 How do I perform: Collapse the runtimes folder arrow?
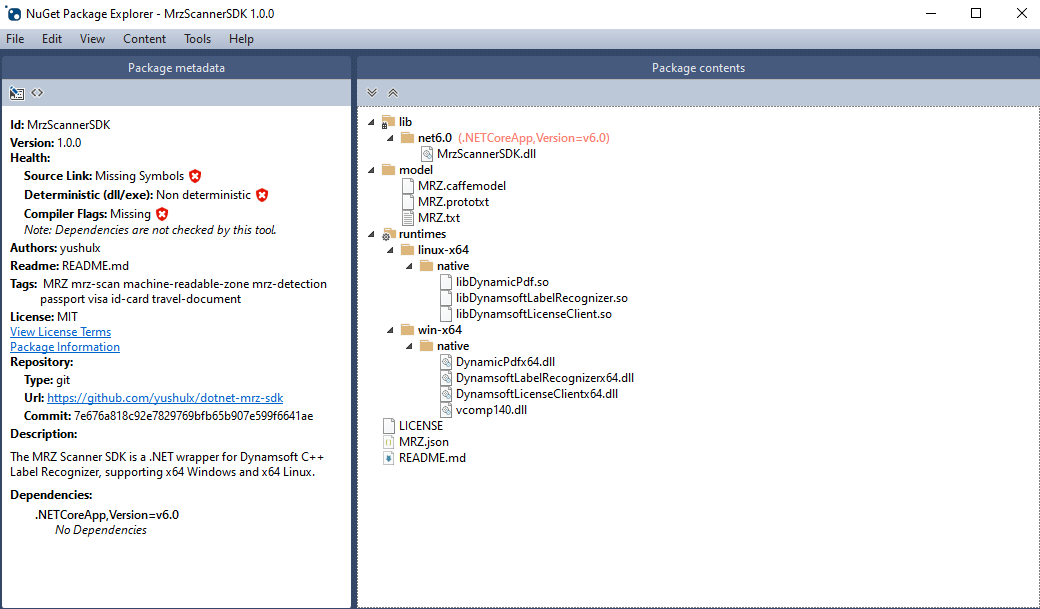coord(373,234)
